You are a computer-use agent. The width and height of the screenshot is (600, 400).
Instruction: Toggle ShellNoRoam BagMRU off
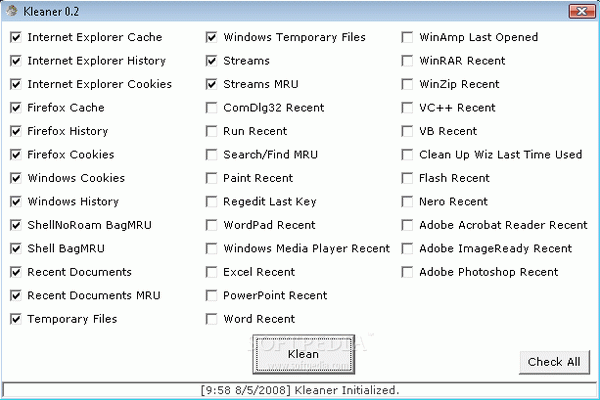coord(16,225)
